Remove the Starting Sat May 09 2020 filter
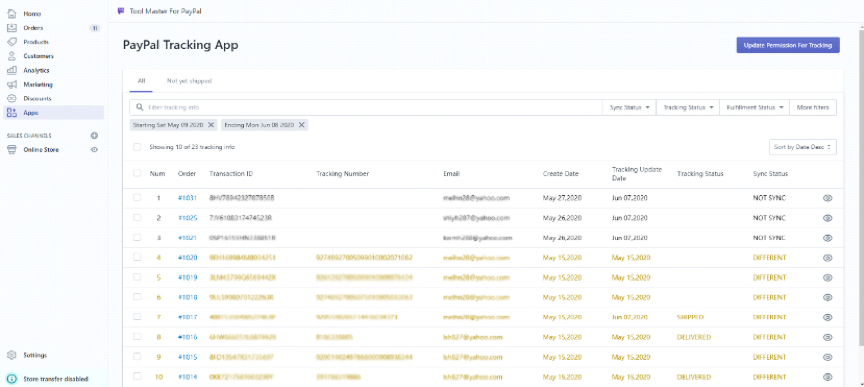Viewport: 864px width, 387px height. pos(210,125)
